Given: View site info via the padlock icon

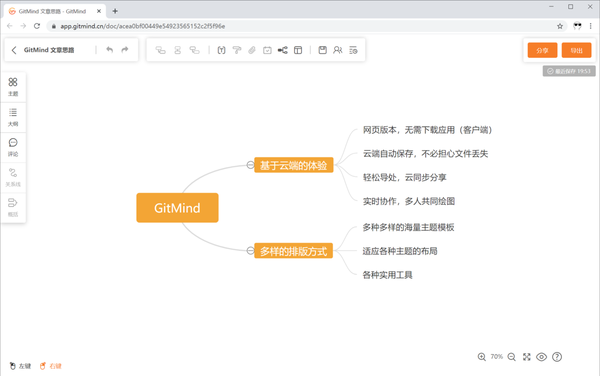Looking at the screenshot, I should pos(54,26).
